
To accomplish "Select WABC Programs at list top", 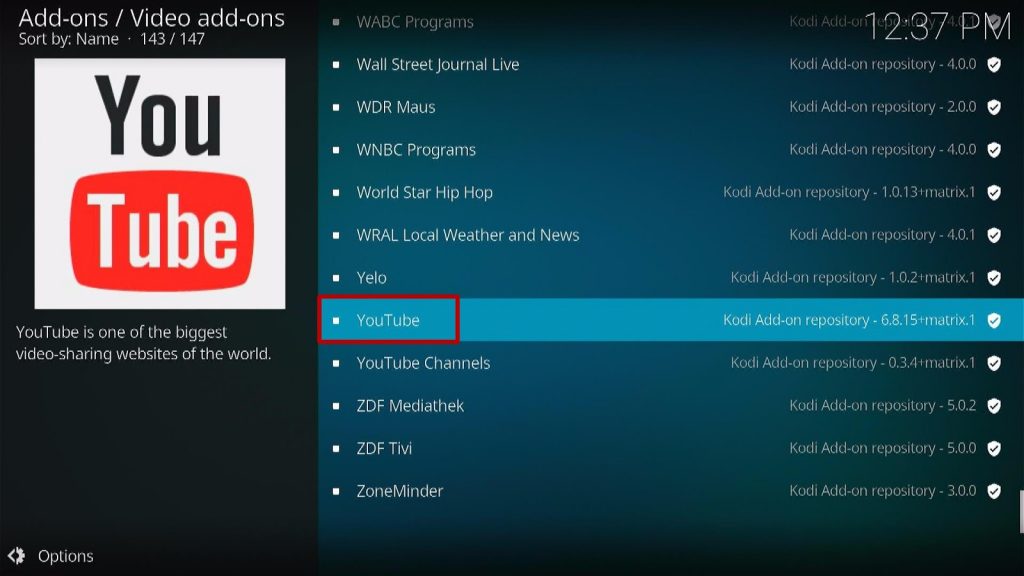I will coord(671,22).
